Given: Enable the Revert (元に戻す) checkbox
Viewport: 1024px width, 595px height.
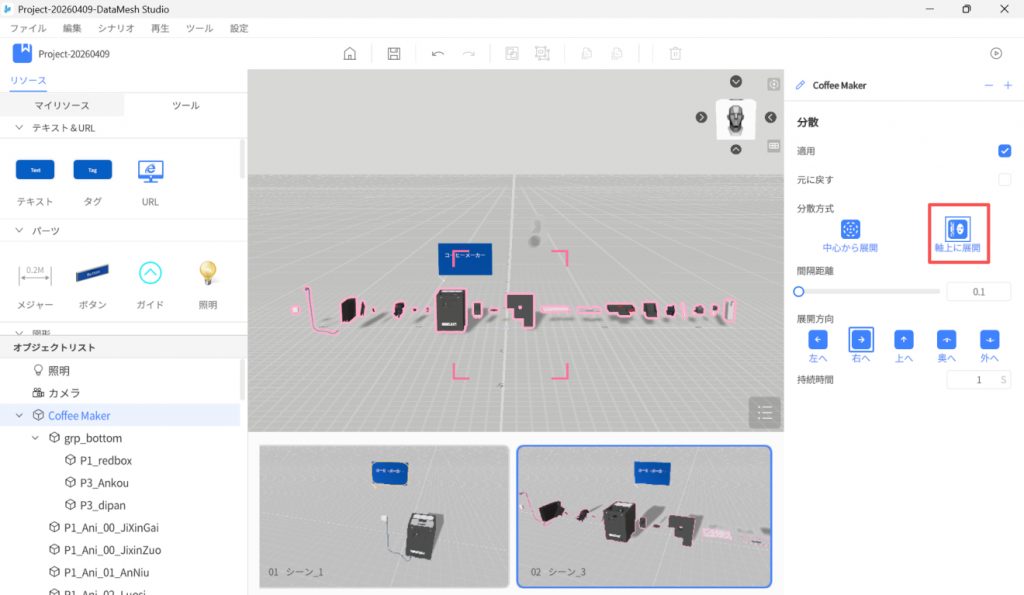Looking at the screenshot, I should coord(1004,180).
